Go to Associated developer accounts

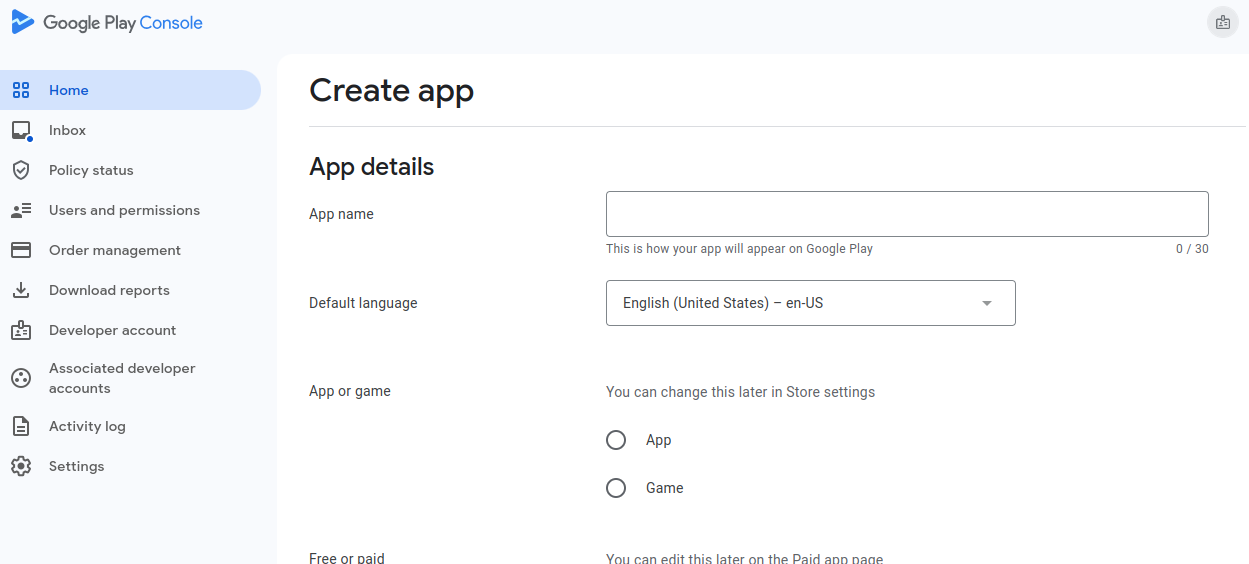(x=121, y=378)
